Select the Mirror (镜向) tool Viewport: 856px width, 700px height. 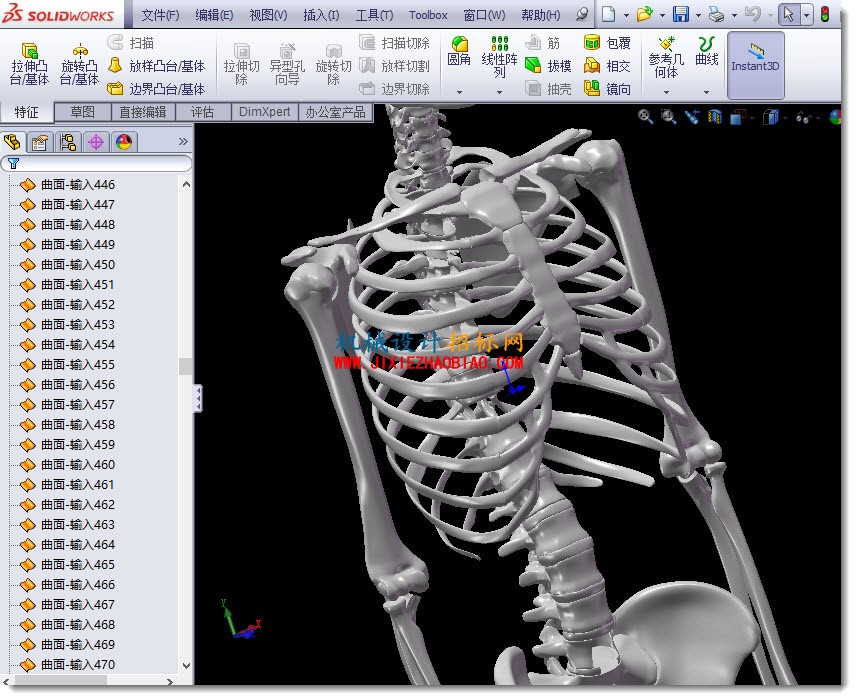tap(607, 88)
